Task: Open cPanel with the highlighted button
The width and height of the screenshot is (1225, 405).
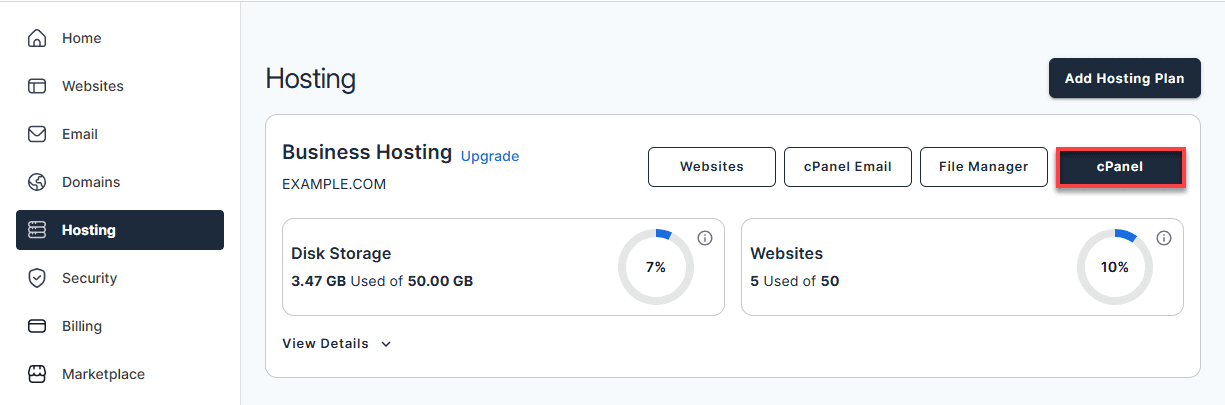Action: (1120, 167)
